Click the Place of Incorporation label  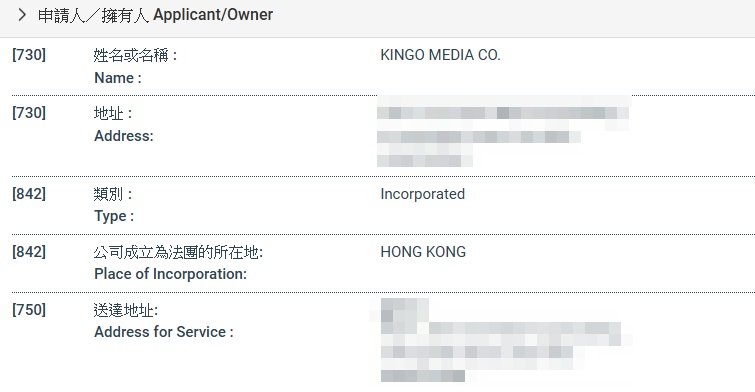click(170, 274)
